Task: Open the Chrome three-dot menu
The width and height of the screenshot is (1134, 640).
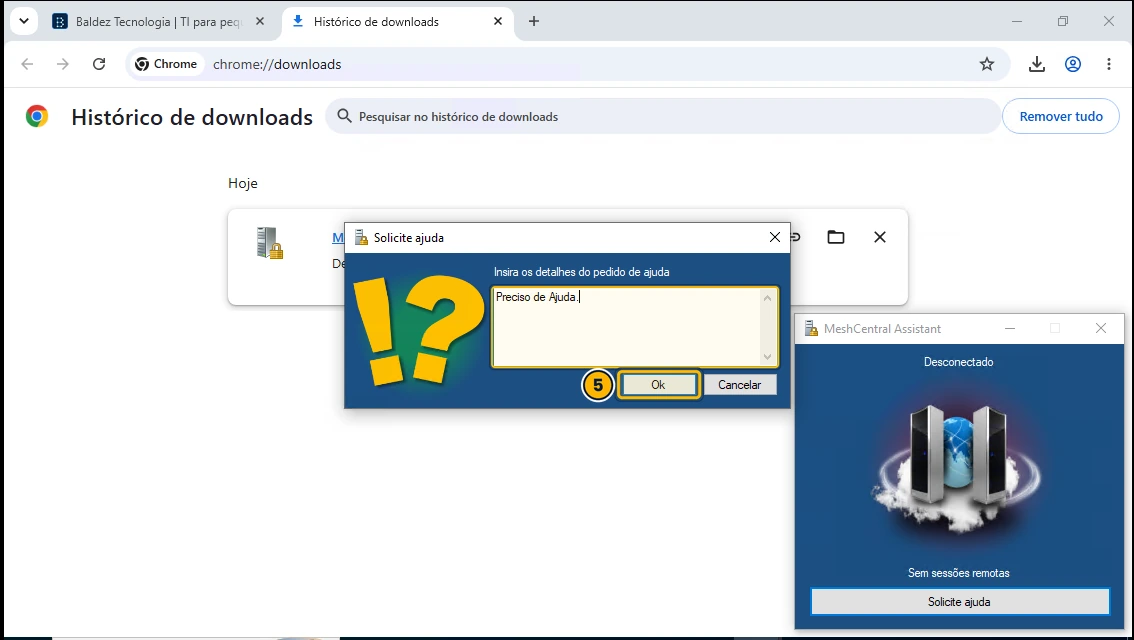Action: tap(1109, 64)
